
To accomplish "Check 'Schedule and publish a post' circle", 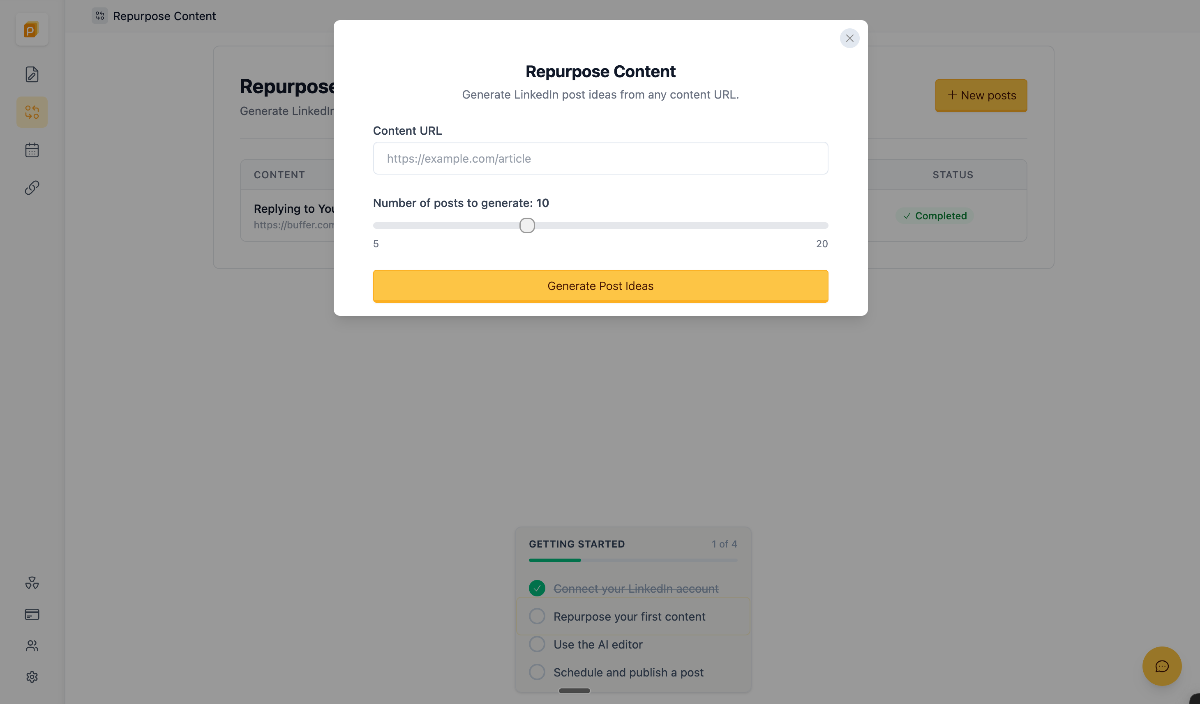I will [x=537, y=672].
